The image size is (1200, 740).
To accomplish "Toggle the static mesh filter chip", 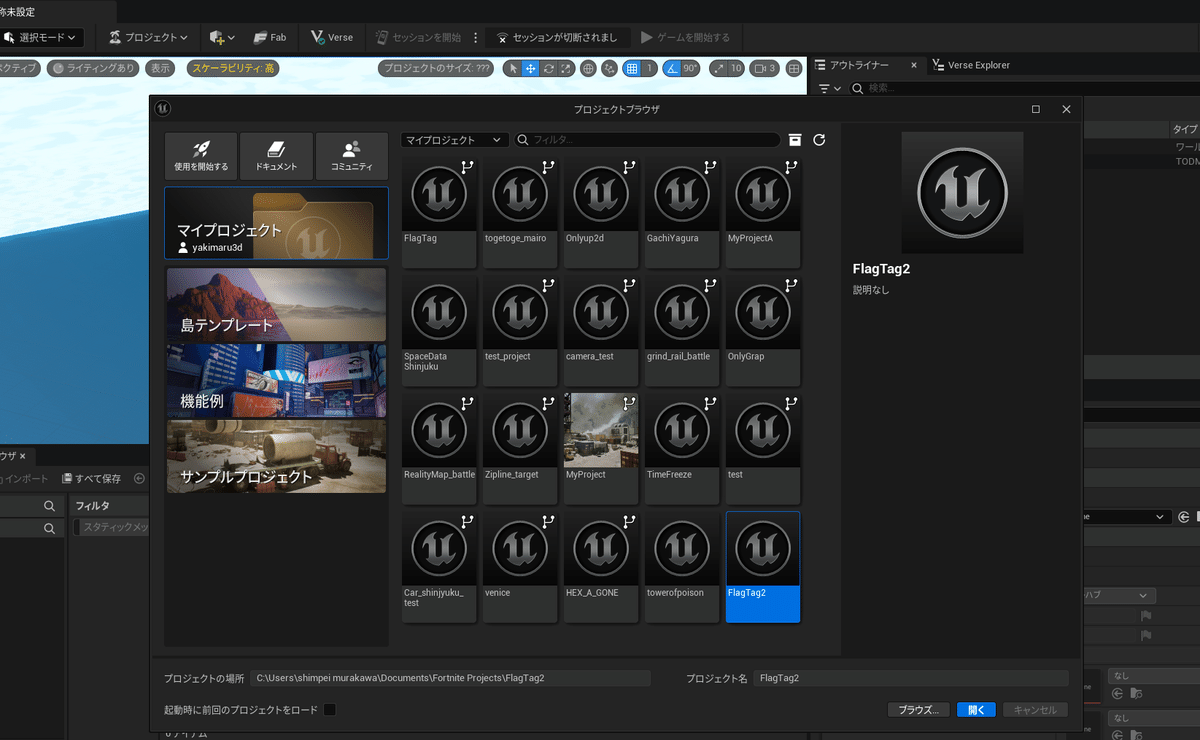I will click(x=110, y=527).
